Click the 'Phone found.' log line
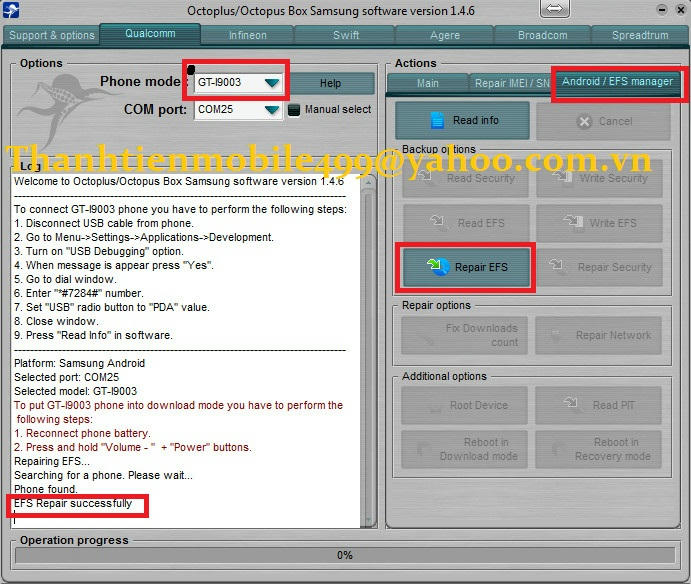691x584 pixels. [46, 489]
